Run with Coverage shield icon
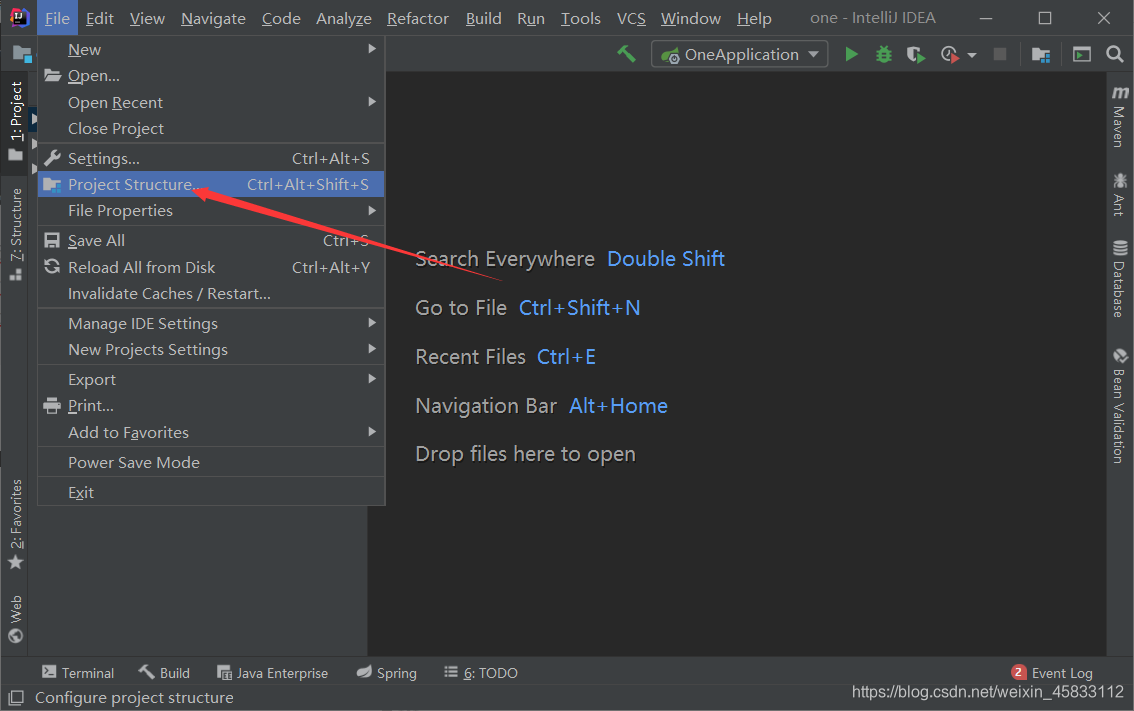The height and width of the screenshot is (711, 1134). (x=916, y=54)
